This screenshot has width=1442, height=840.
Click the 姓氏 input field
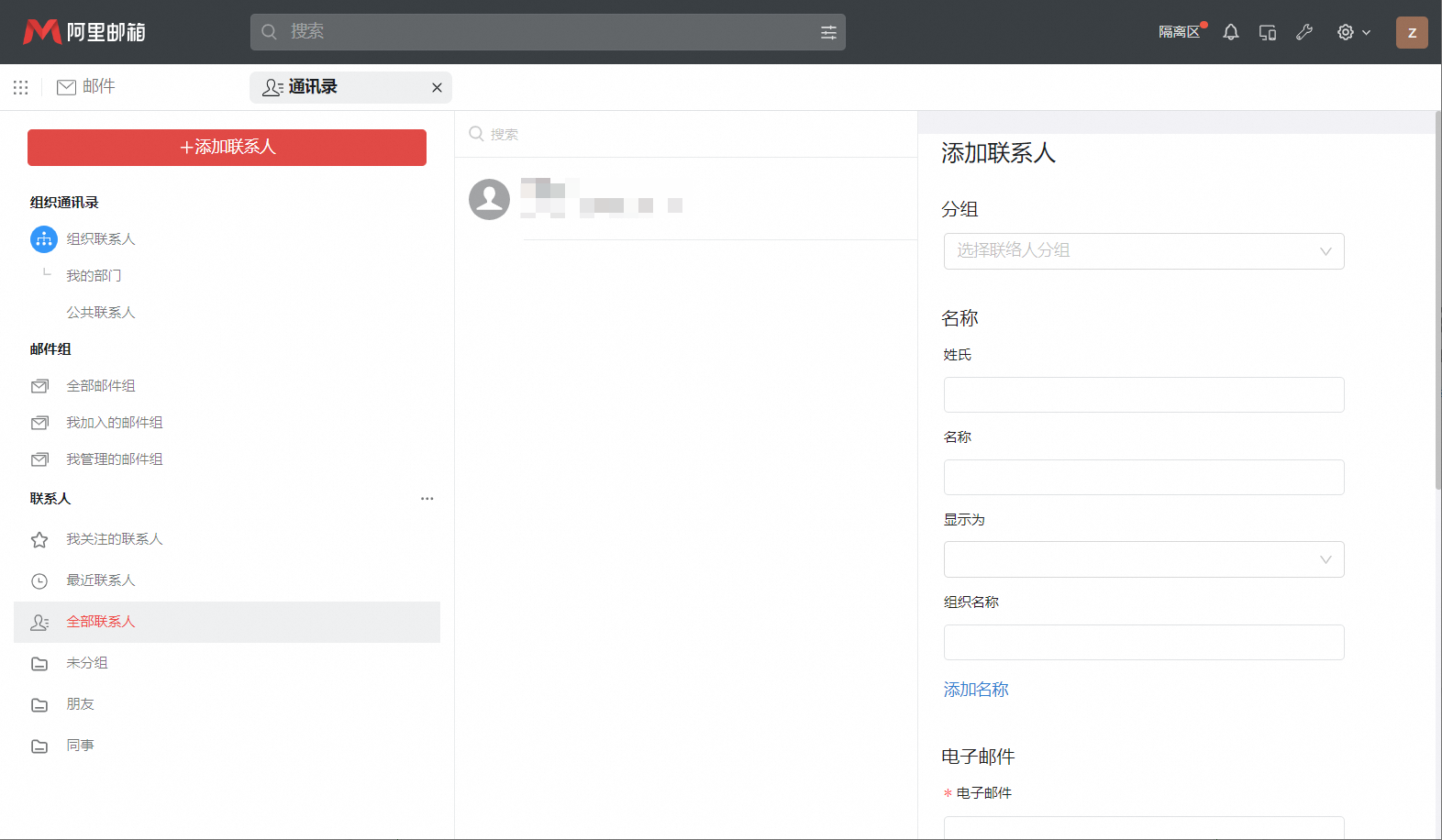point(1143,395)
